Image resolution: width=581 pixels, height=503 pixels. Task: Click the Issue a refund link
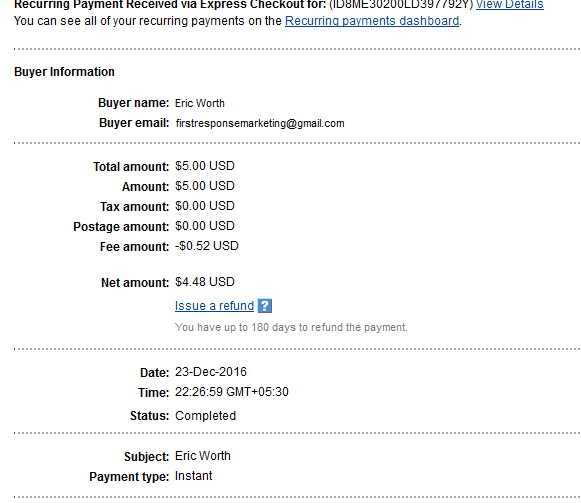point(214,306)
